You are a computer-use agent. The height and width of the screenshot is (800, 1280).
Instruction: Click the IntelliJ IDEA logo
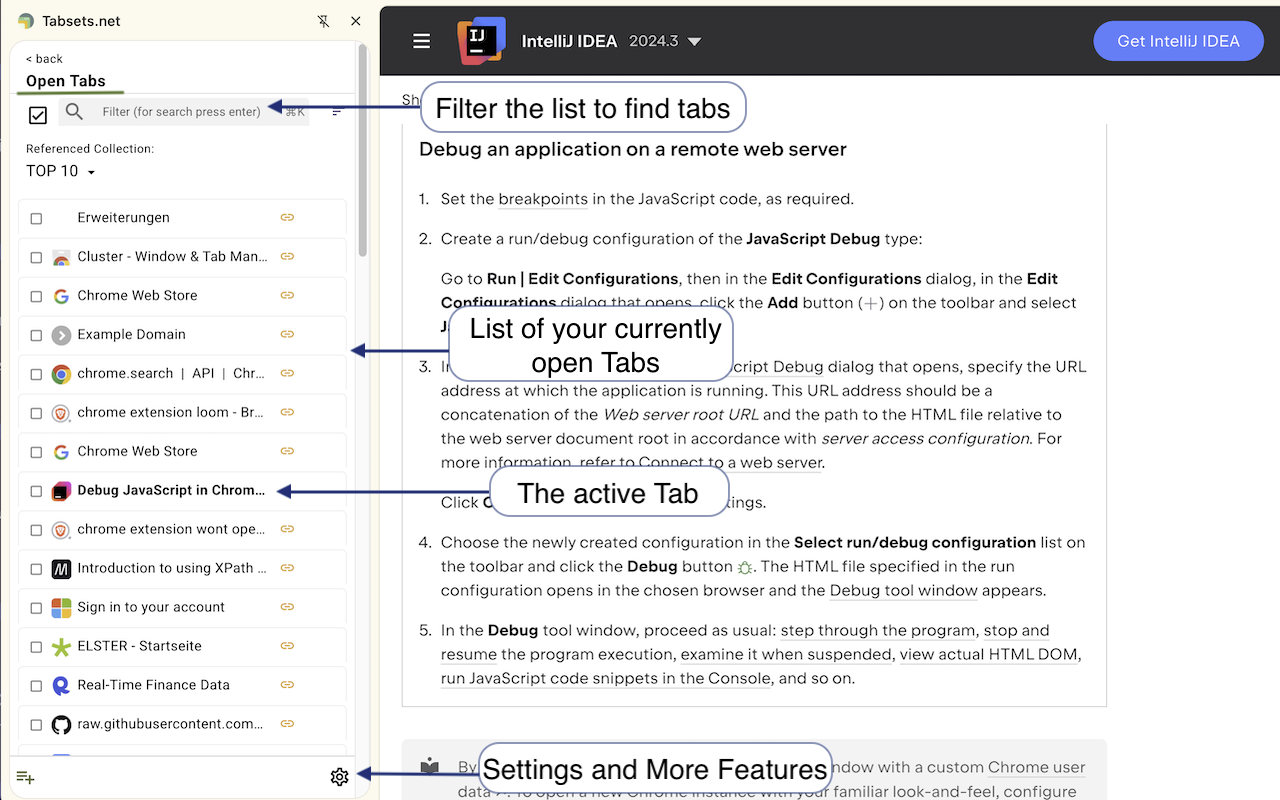tap(481, 40)
